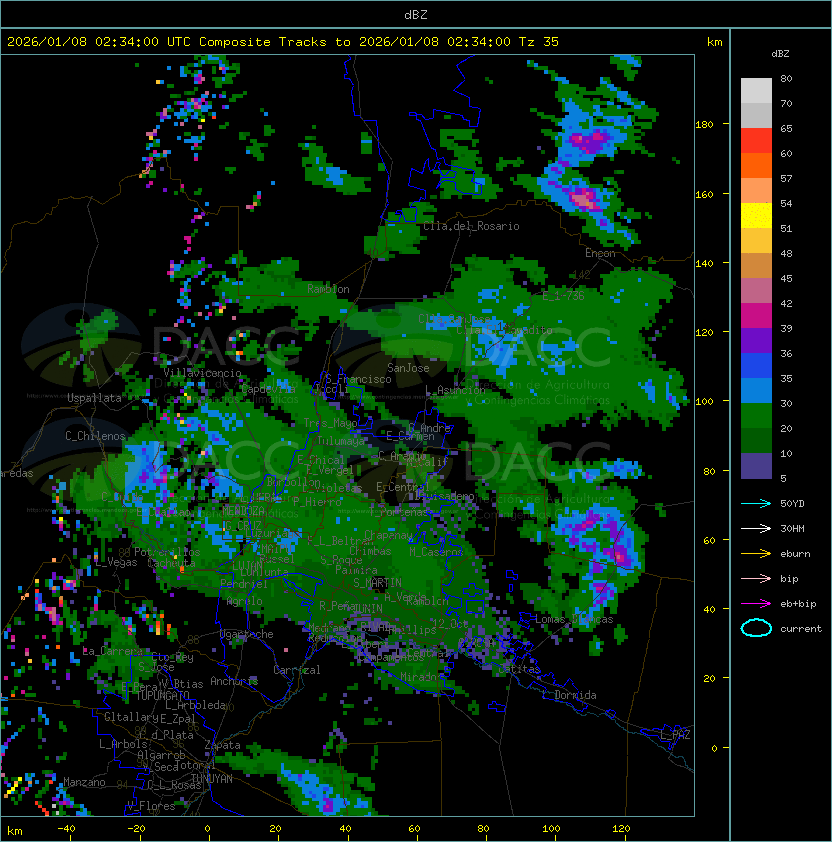Select the red swatch between 65 and 60
The height and width of the screenshot is (842, 832).
(x=756, y=140)
